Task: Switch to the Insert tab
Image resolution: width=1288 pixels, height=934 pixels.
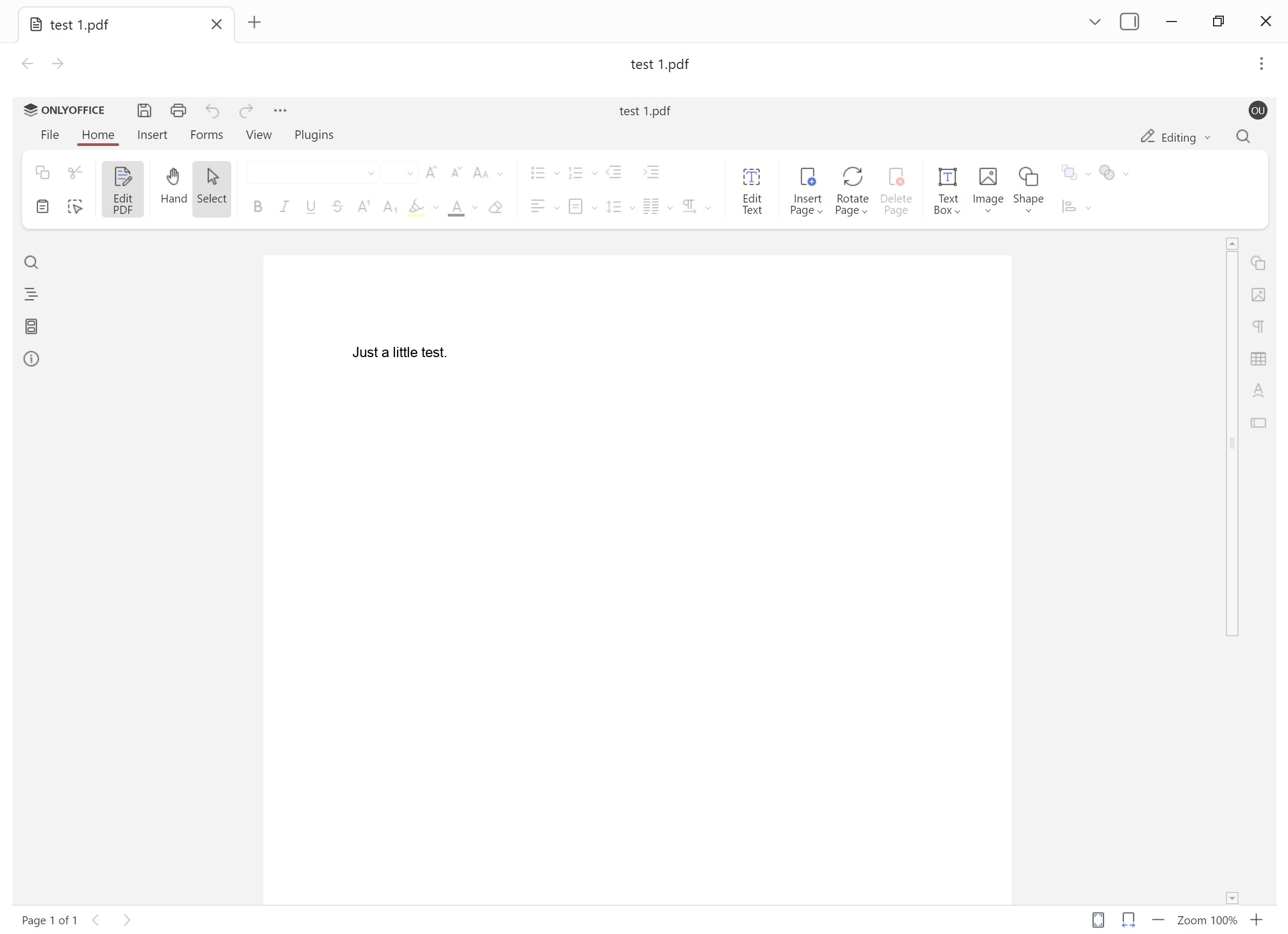Action: [152, 135]
